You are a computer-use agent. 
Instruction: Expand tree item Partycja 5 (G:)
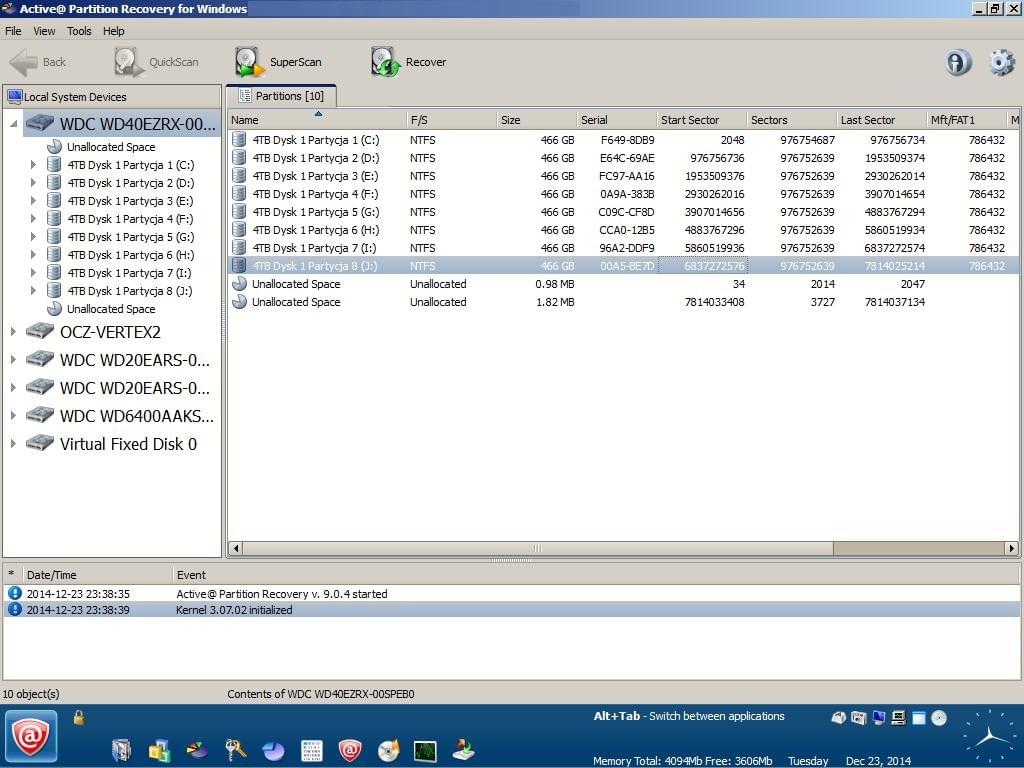pyautogui.click(x=33, y=237)
